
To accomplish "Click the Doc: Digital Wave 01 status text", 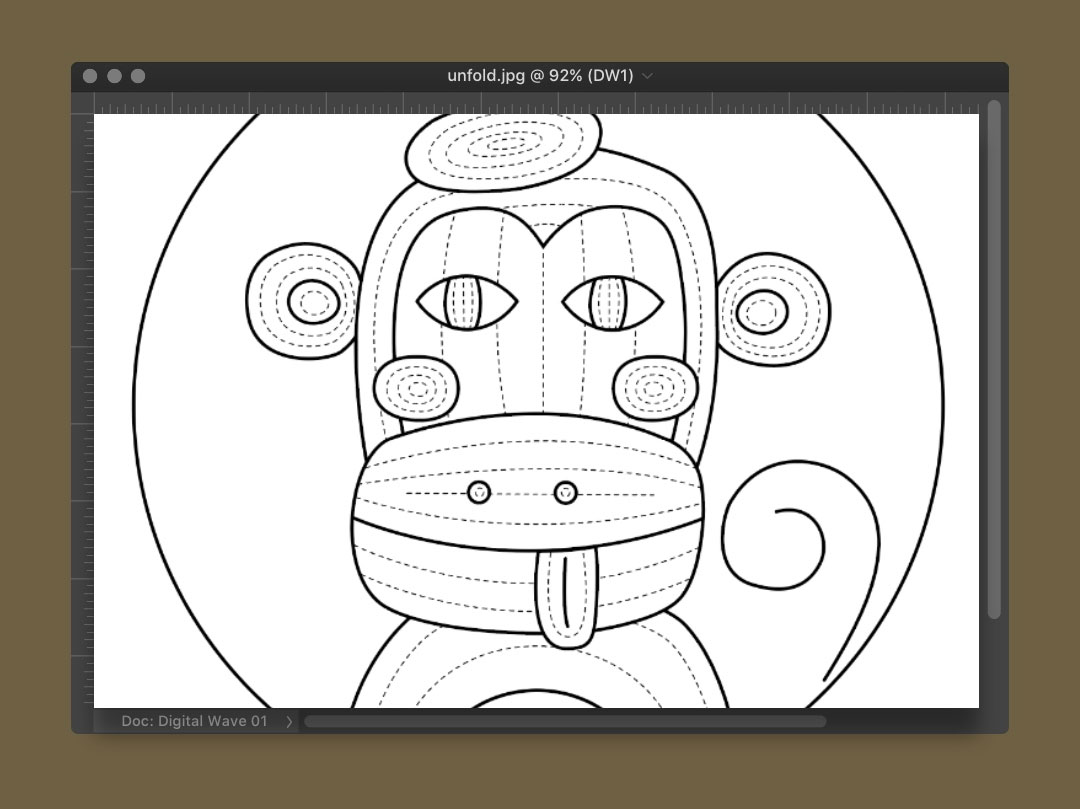I will point(194,721).
